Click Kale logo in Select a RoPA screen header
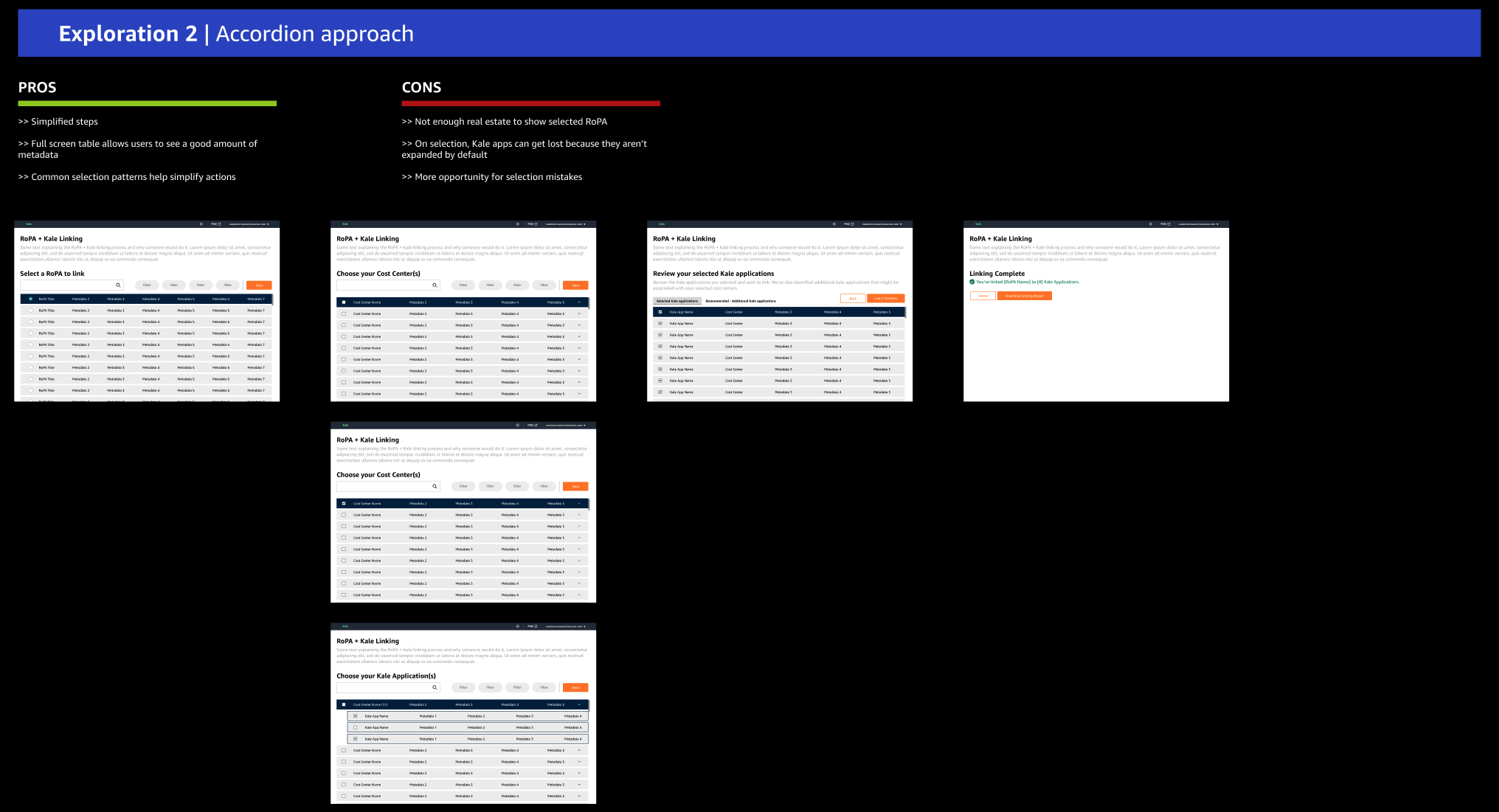The width and height of the screenshot is (1499, 812). 29,224
